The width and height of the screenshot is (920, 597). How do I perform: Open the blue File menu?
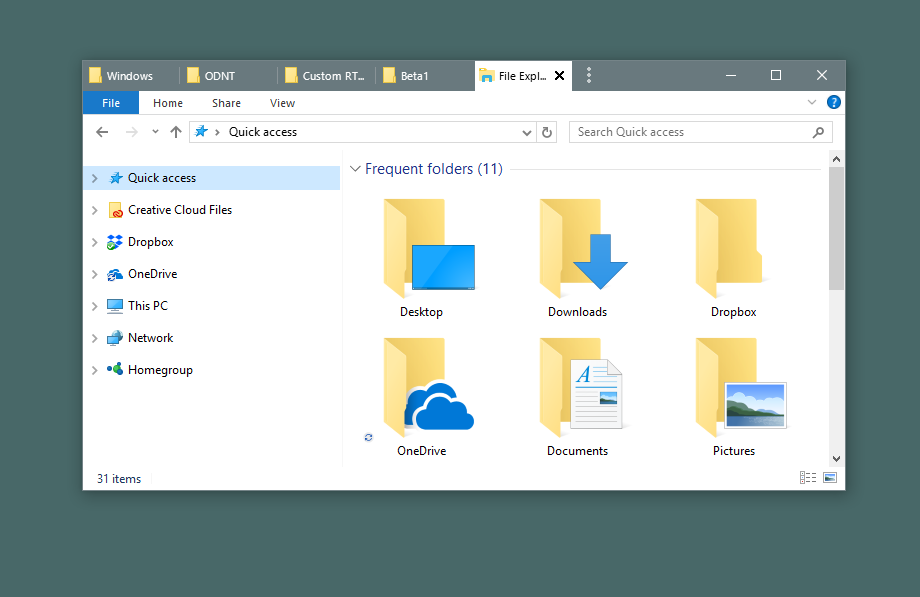point(110,102)
